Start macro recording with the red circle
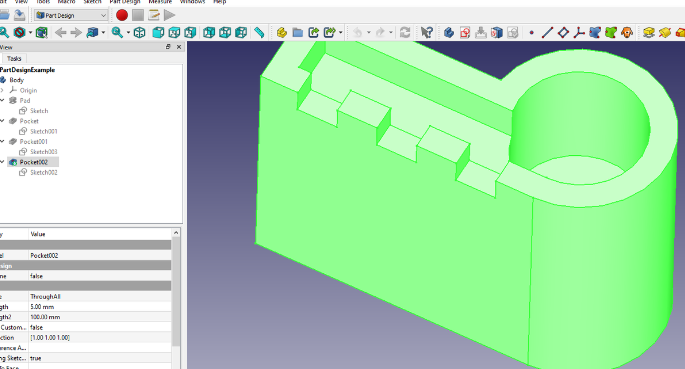 click(x=122, y=15)
